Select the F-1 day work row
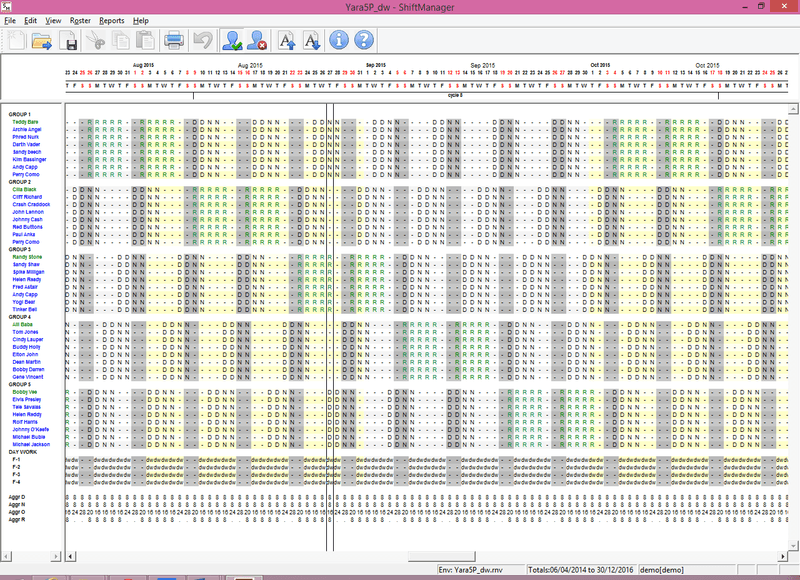The width and height of the screenshot is (800, 580). coord(16,460)
